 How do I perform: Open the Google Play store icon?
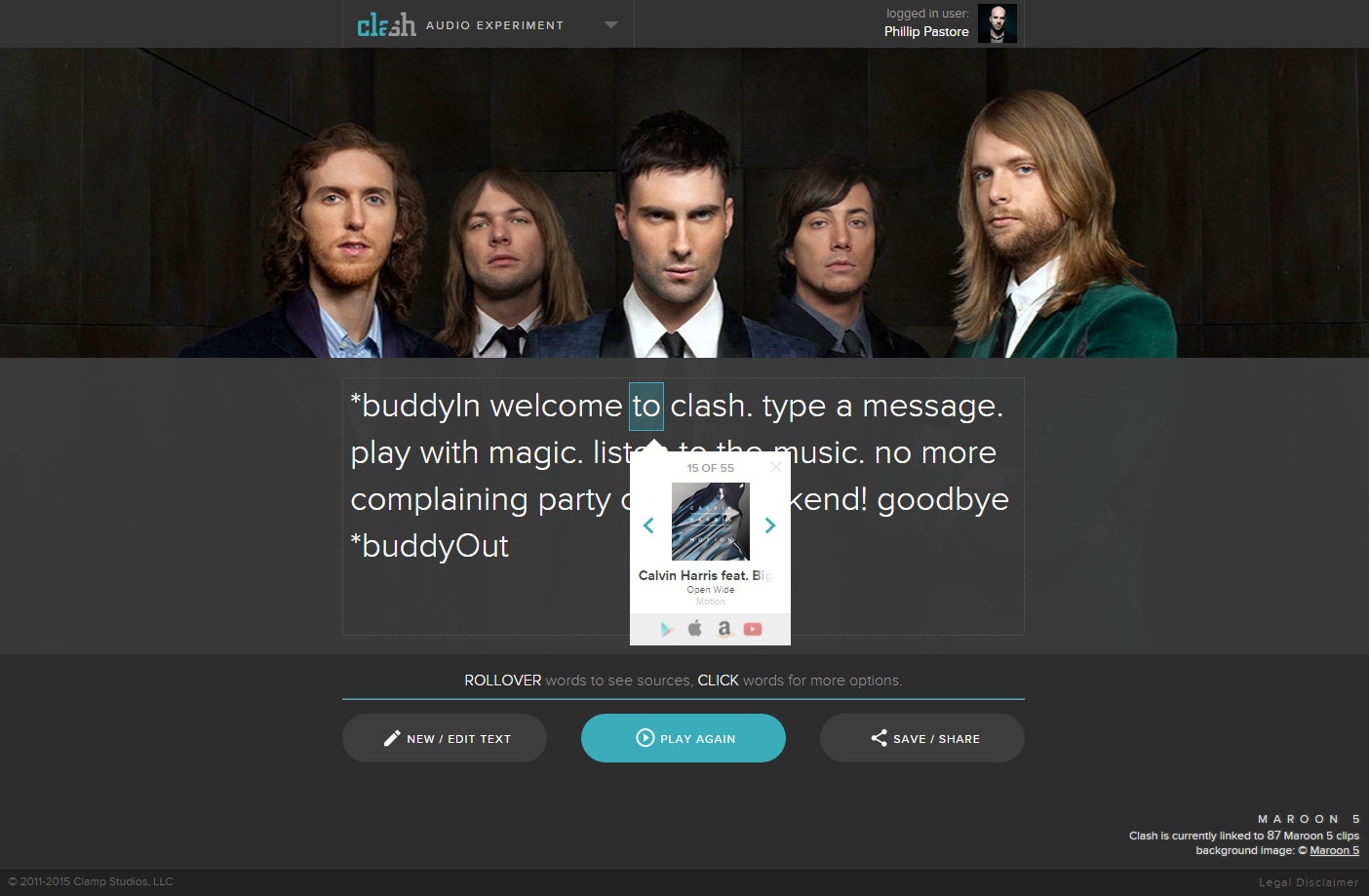point(667,629)
